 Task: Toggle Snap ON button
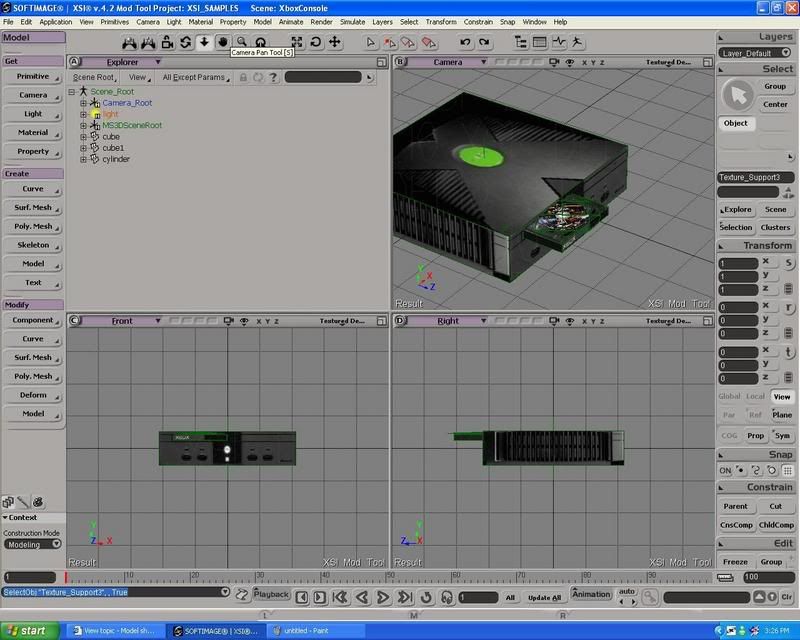pyautogui.click(x=725, y=471)
